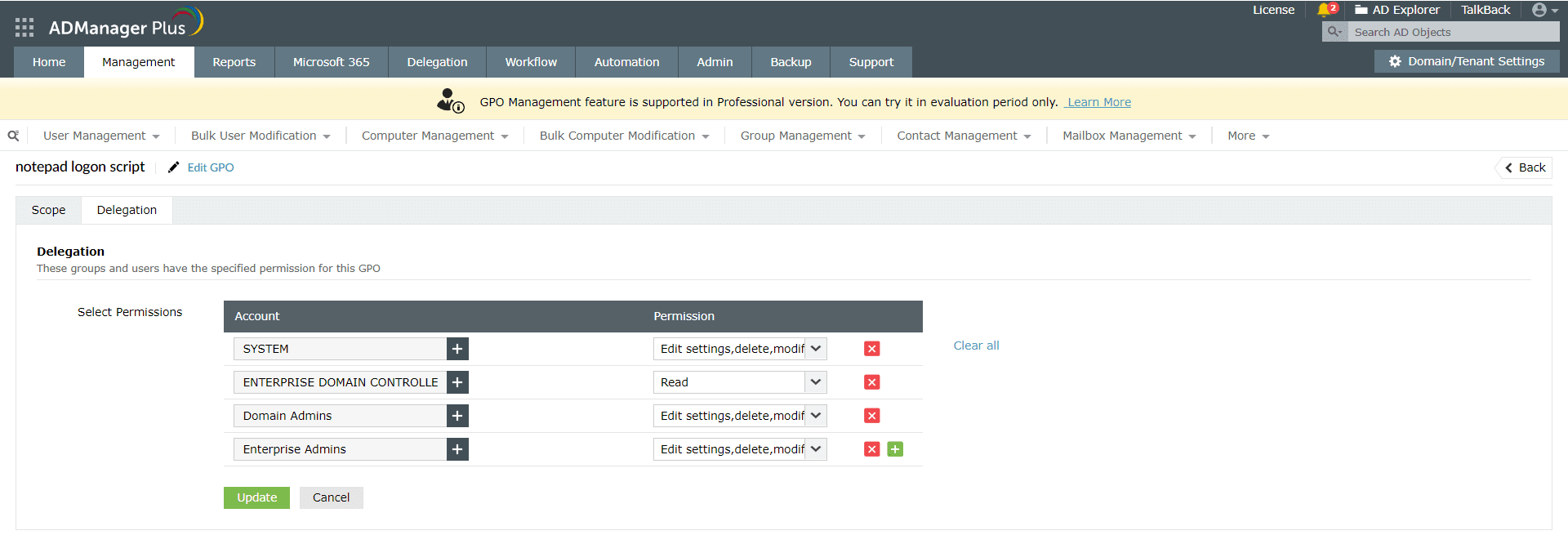Click the pencil Edit GPO icon

coord(173,167)
